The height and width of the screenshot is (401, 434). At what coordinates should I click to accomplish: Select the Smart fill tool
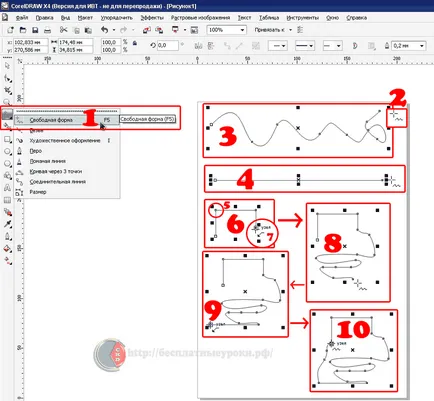click(7, 126)
